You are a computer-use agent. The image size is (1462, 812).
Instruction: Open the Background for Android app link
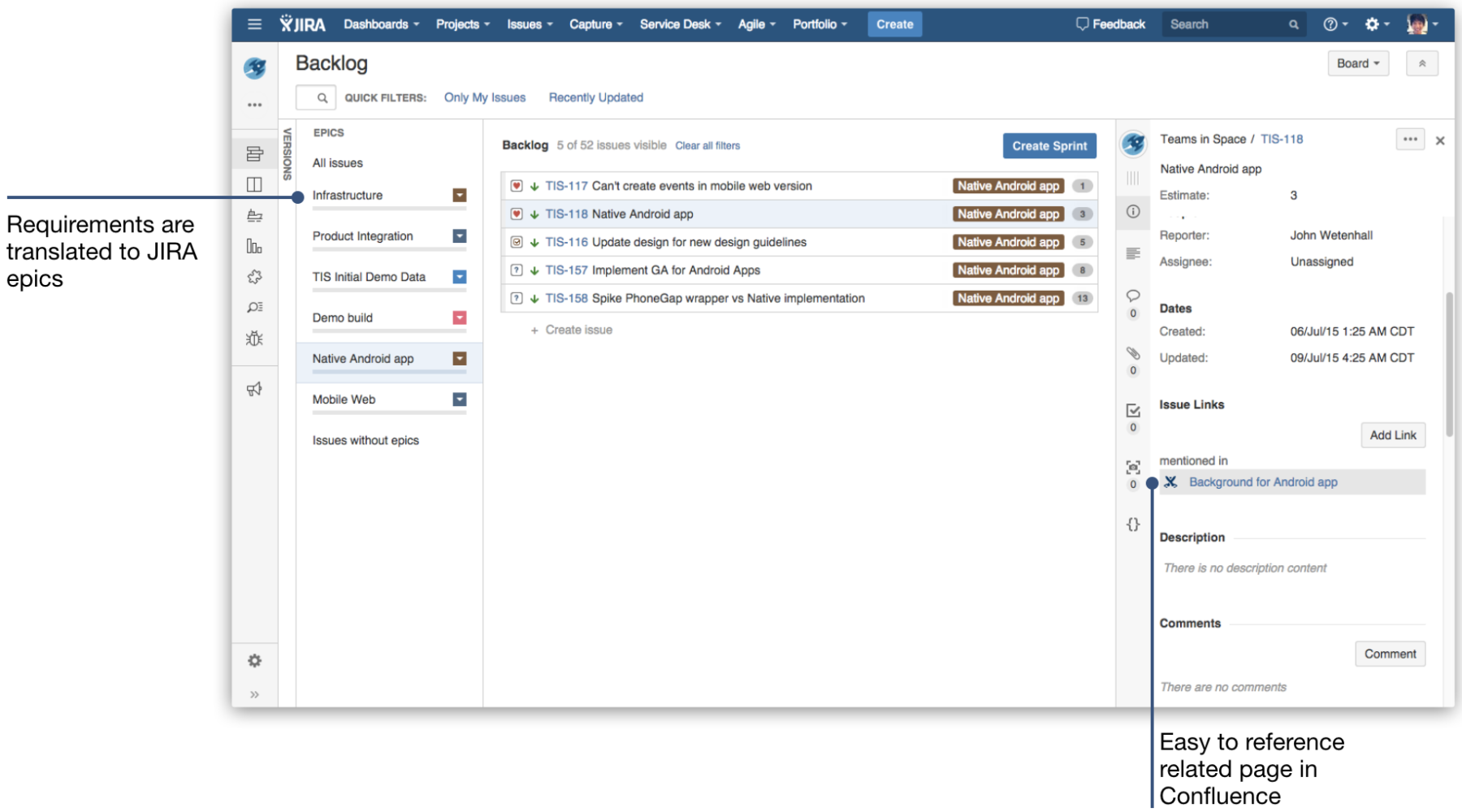(x=1263, y=482)
